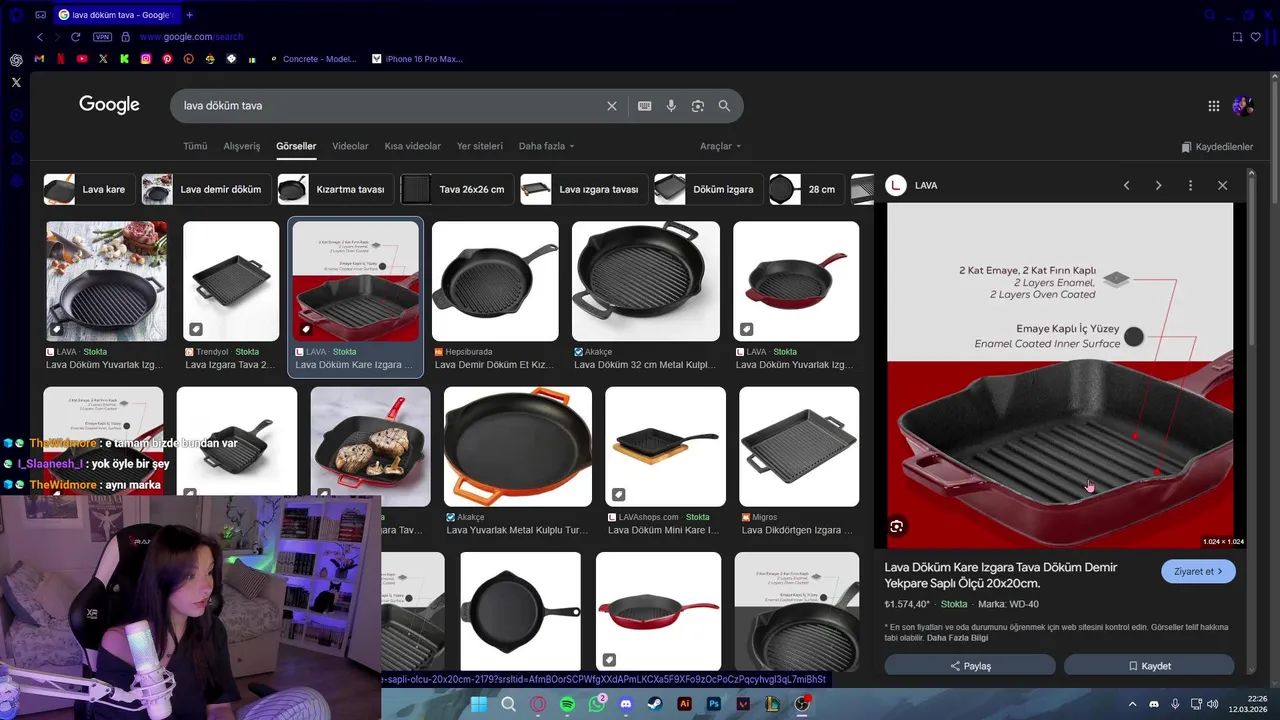1280x720 pixels.
Task: Filter by 'Kızartma tavası' chip
Action: (336, 189)
